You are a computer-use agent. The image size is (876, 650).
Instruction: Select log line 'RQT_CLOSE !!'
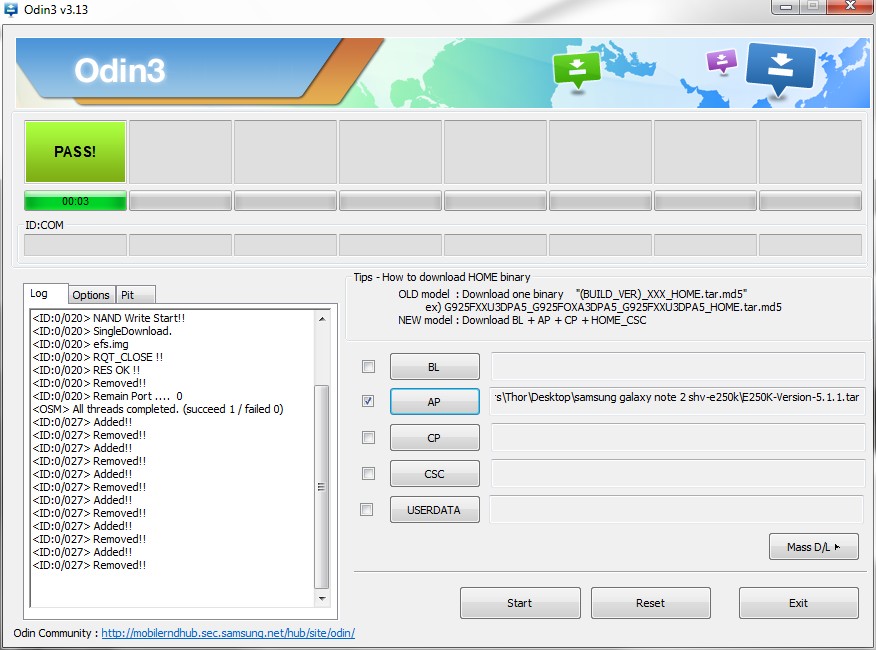point(98,357)
